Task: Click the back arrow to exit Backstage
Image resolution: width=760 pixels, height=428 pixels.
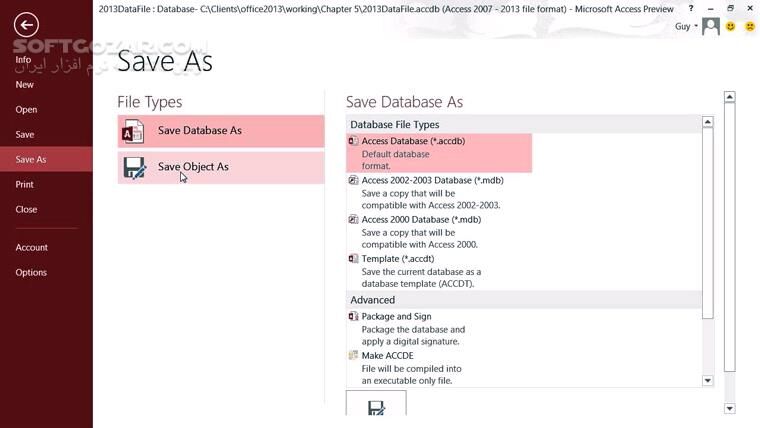Action: pyautogui.click(x=27, y=26)
